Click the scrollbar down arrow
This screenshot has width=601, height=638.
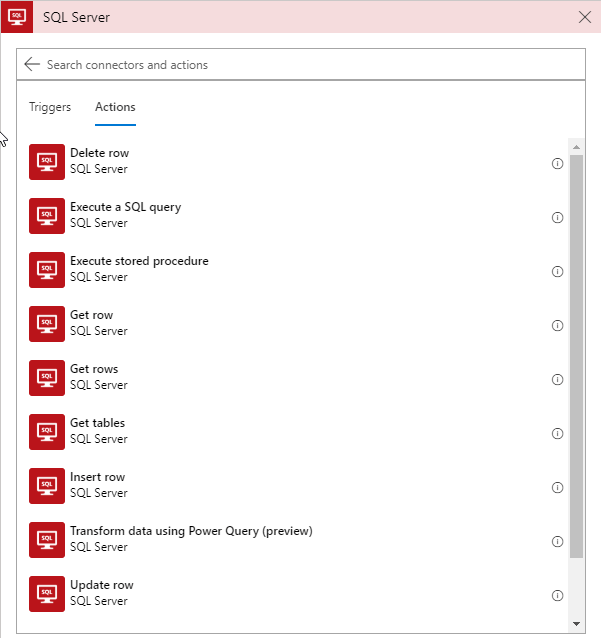coord(576,624)
